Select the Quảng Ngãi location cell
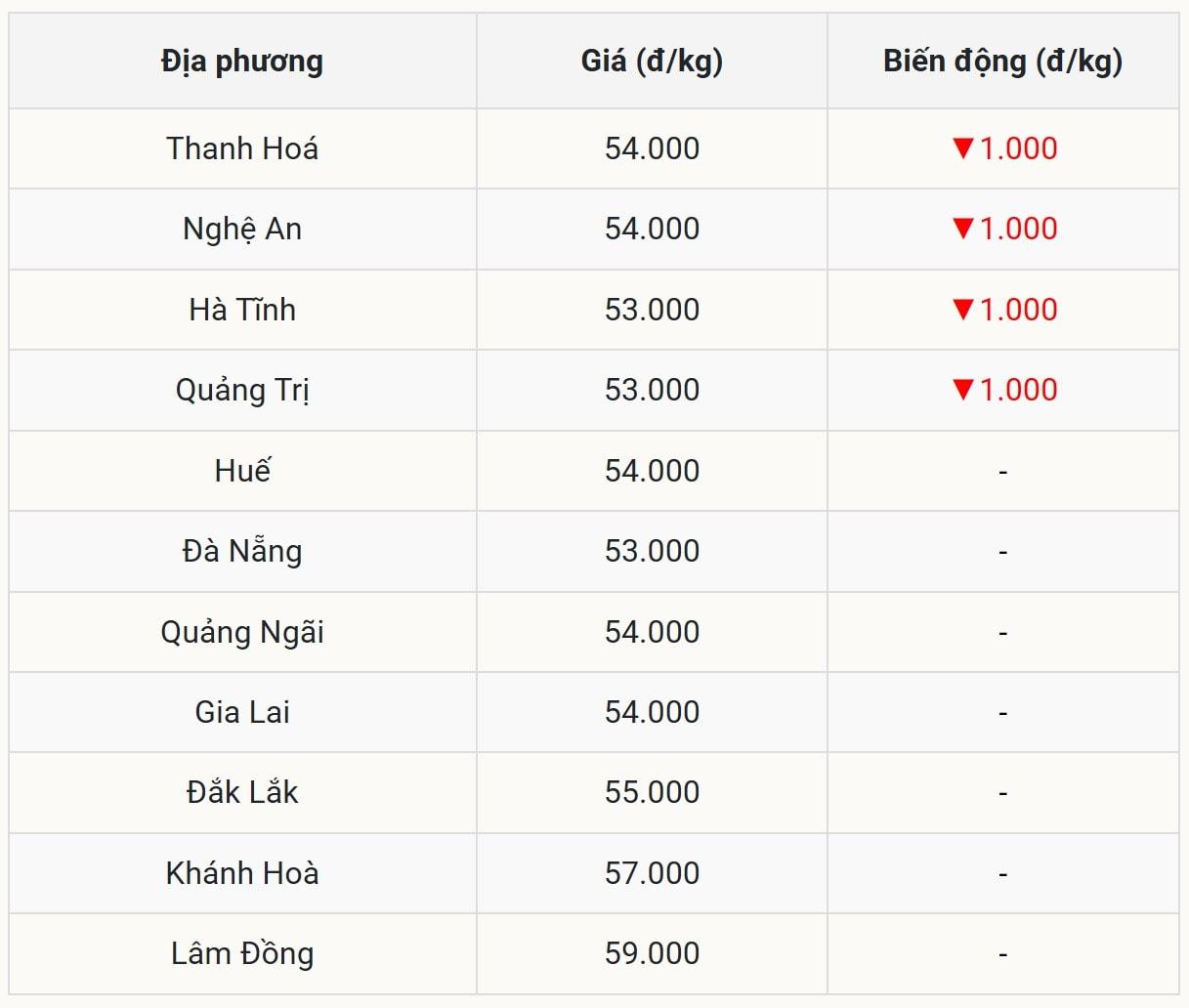The image size is (1189, 1008). (x=242, y=632)
